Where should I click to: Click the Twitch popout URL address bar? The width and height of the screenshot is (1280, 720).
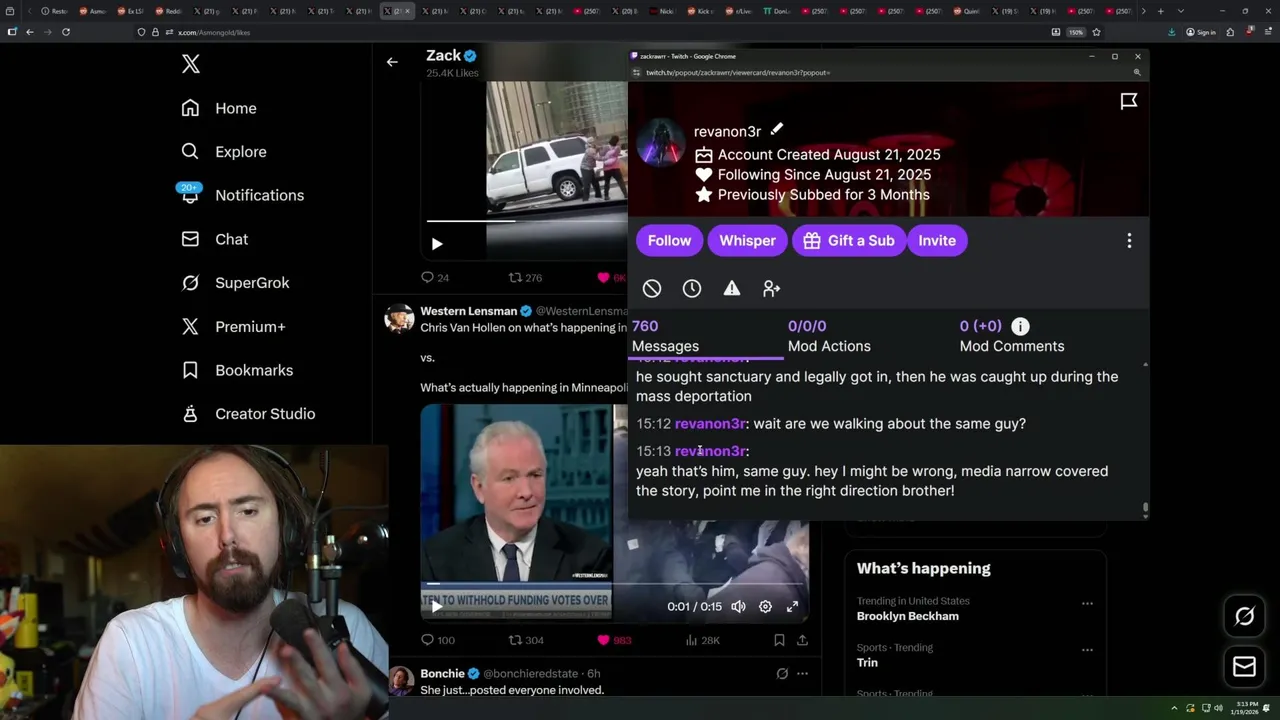coord(737,72)
